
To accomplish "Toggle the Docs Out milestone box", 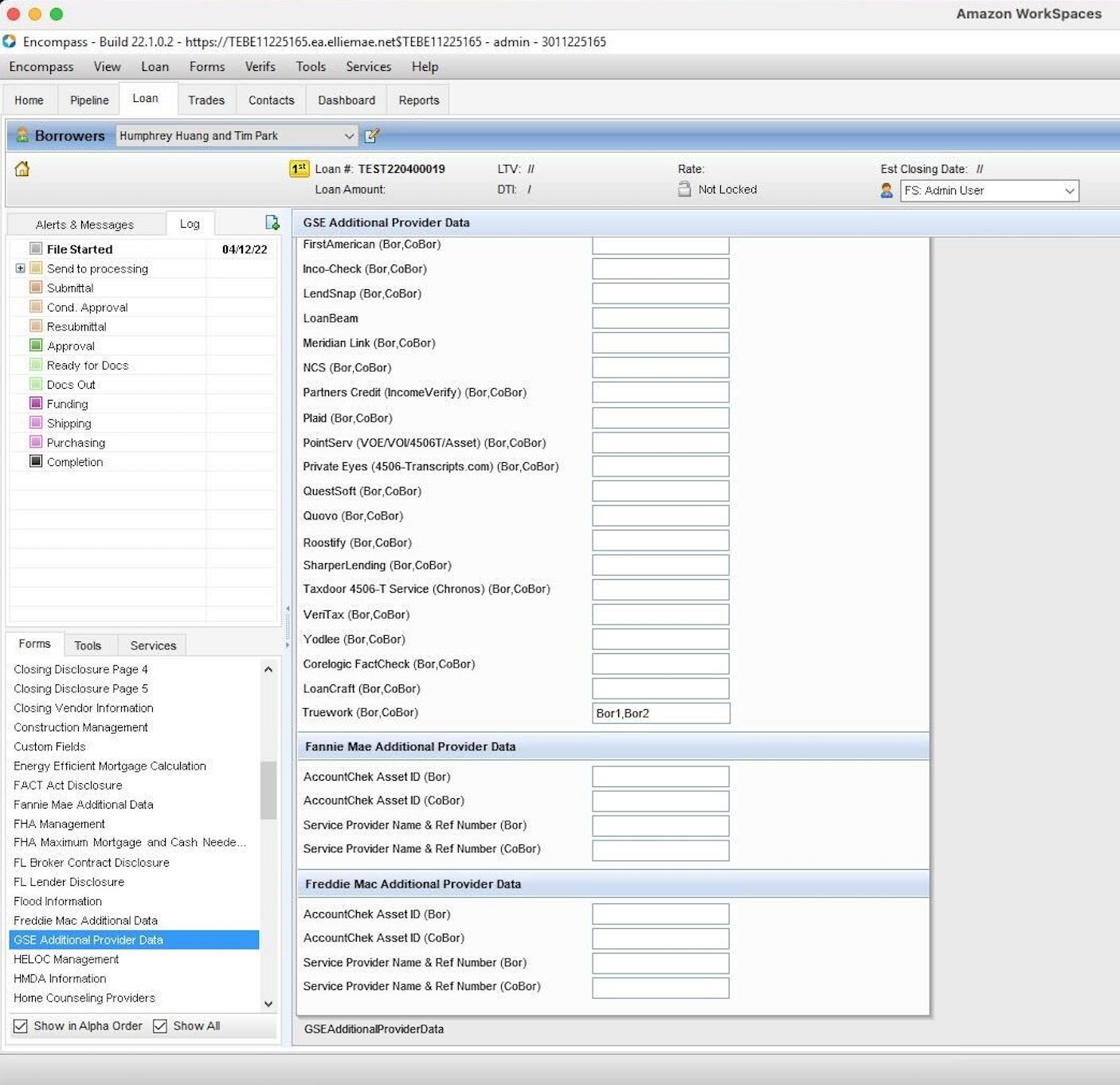I will point(36,384).
